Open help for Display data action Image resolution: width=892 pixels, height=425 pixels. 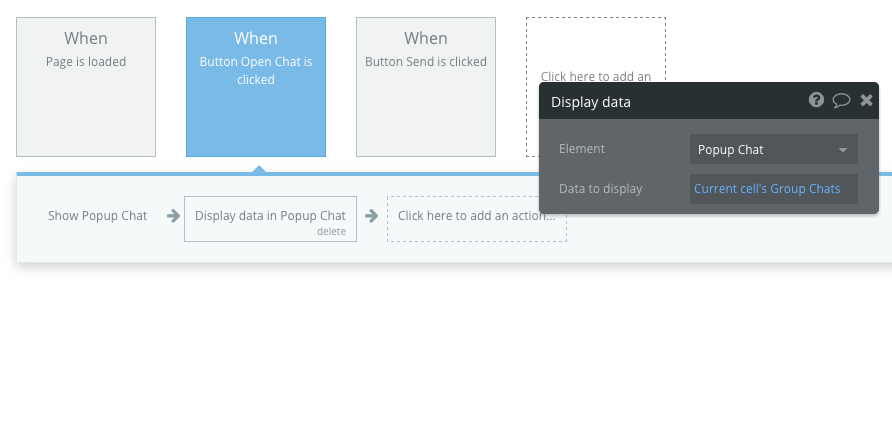coord(816,100)
